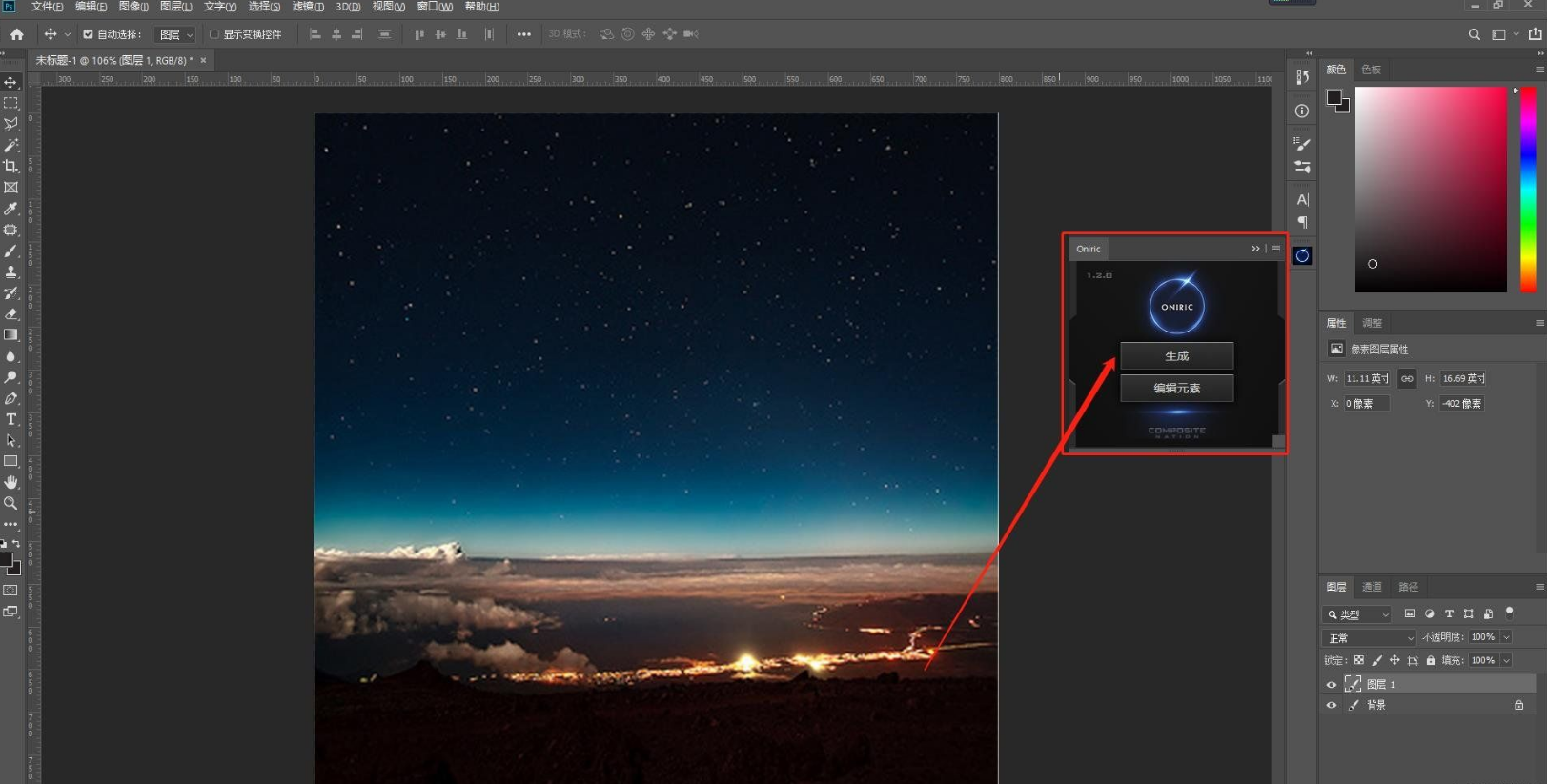Align left edges in options bar

point(315,34)
